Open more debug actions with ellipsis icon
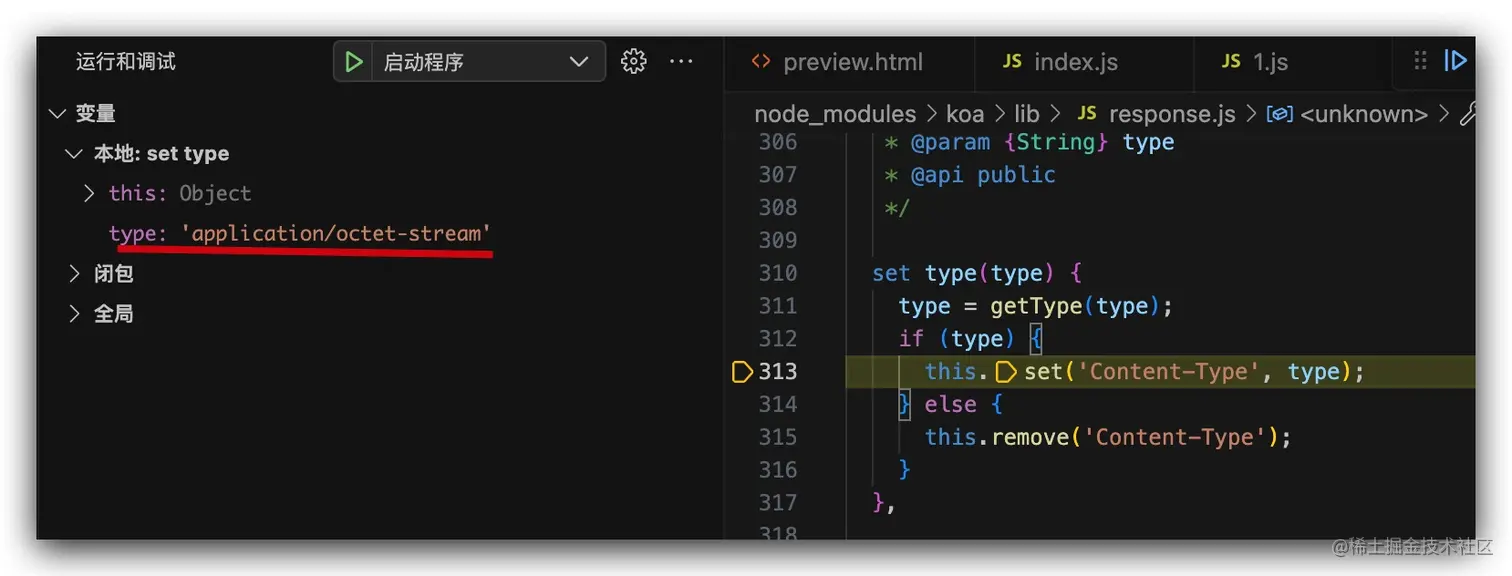 tap(681, 61)
